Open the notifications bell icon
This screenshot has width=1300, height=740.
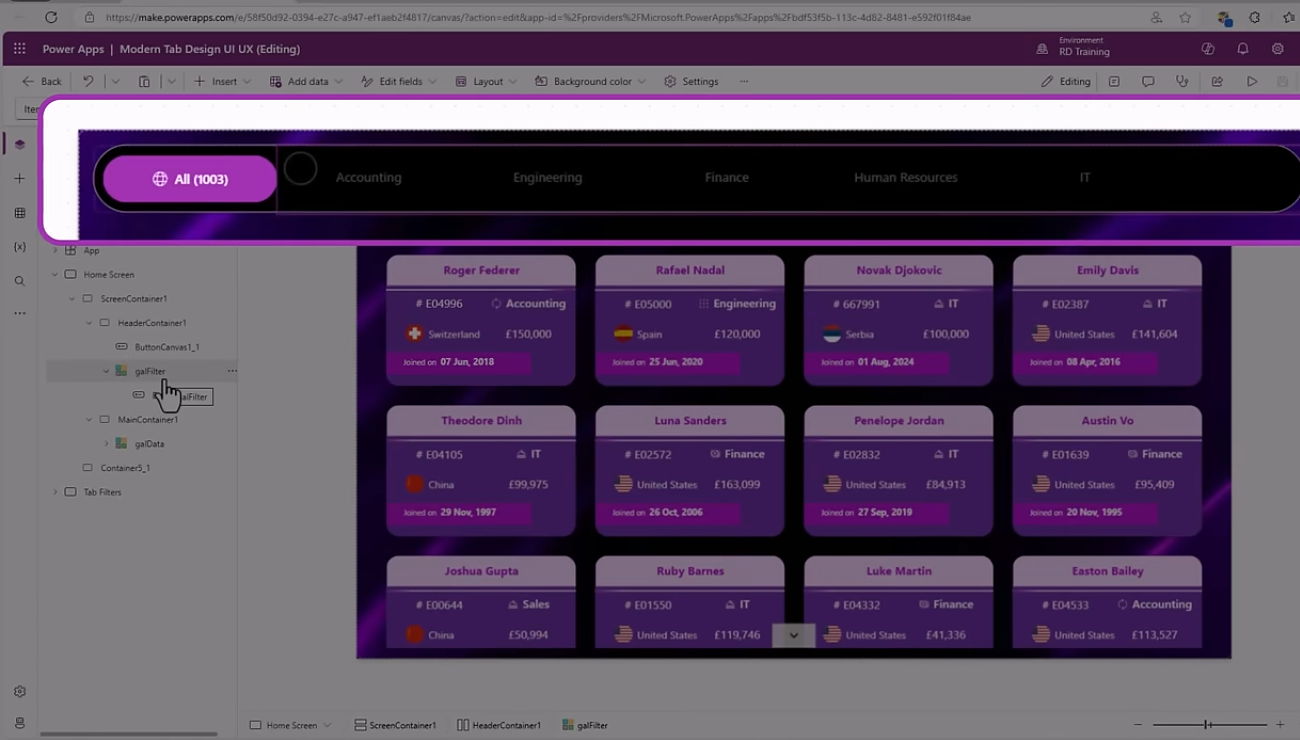(1242, 49)
